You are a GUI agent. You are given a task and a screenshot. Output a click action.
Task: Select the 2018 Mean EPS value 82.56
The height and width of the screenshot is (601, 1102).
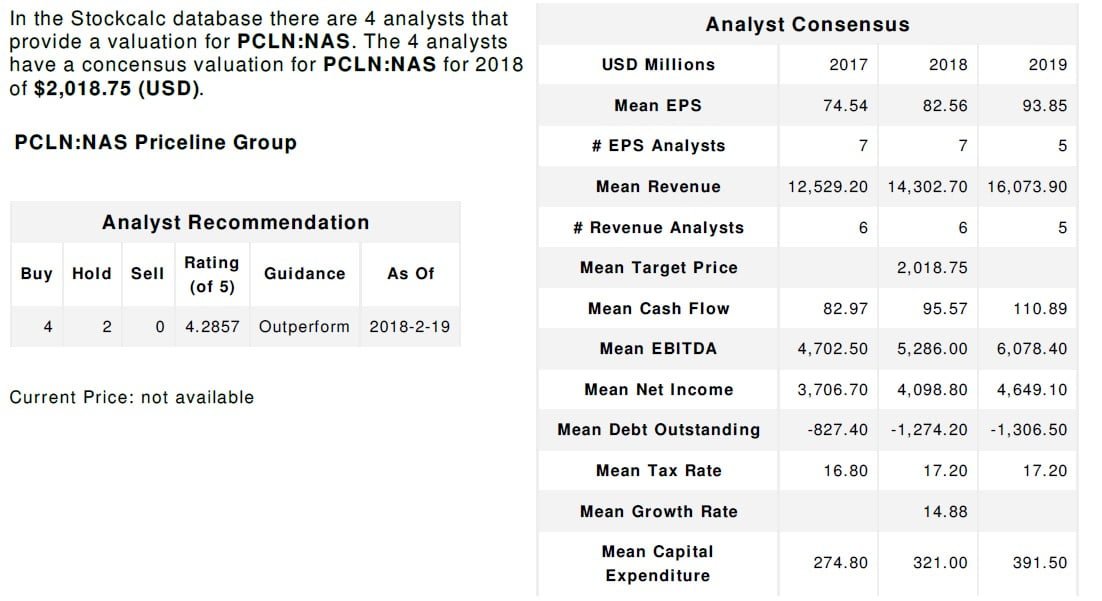(x=947, y=106)
